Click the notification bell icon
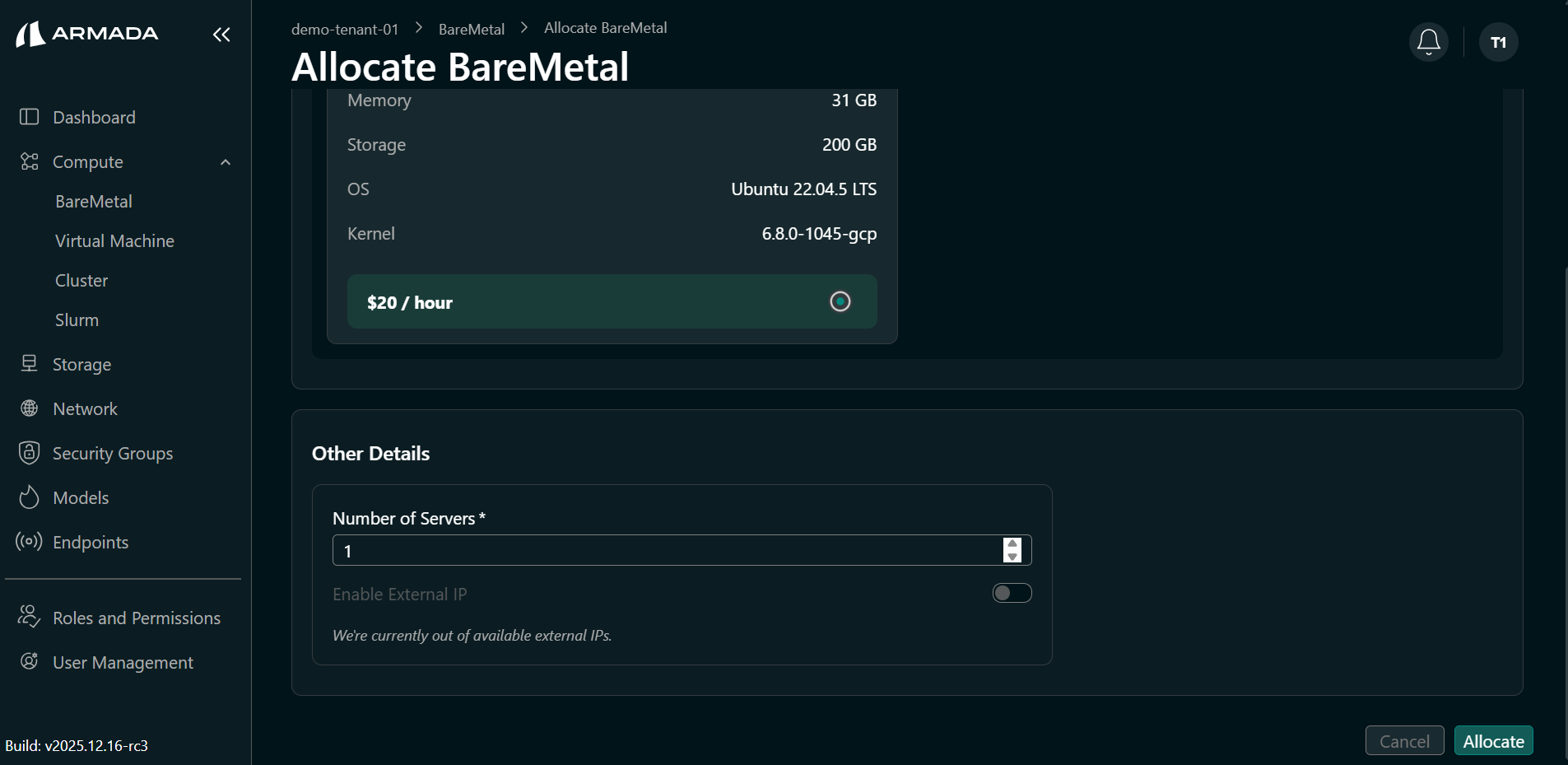Viewport: 1568px width, 765px height. pos(1428,42)
